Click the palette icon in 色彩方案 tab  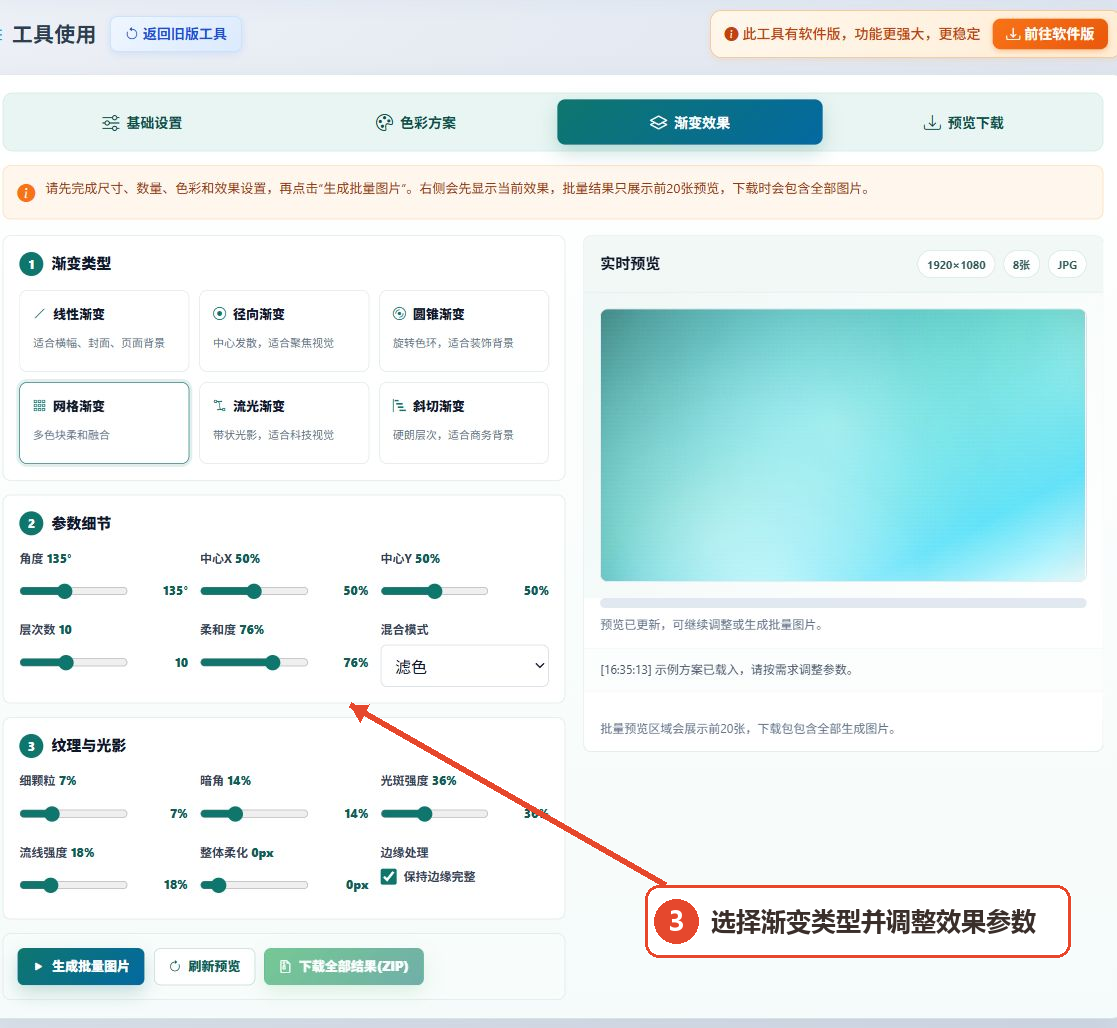pos(384,123)
